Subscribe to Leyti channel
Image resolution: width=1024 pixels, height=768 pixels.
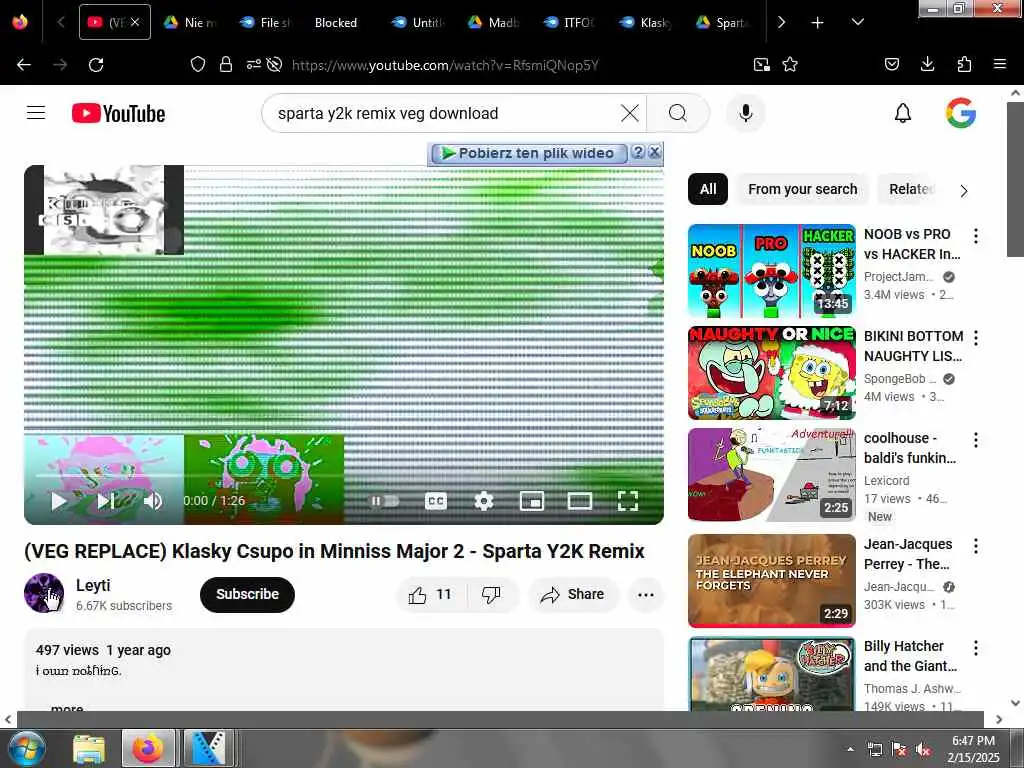[x=248, y=594]
